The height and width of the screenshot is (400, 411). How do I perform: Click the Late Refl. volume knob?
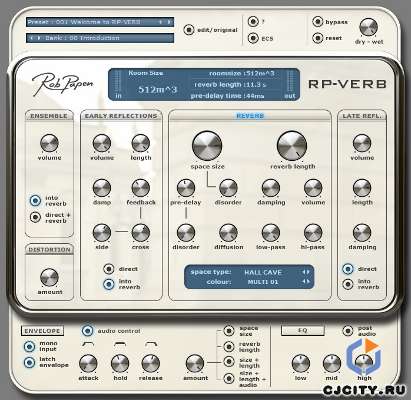click(362, 143)
